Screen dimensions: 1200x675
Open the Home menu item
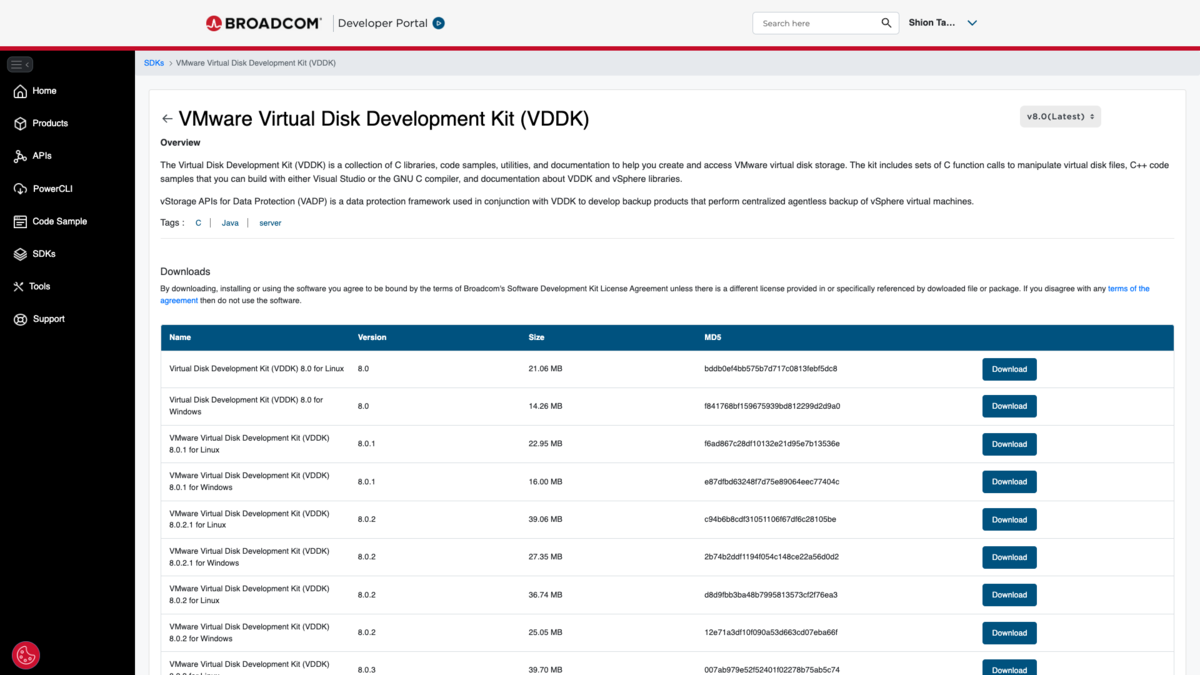(x=44, y=91)
